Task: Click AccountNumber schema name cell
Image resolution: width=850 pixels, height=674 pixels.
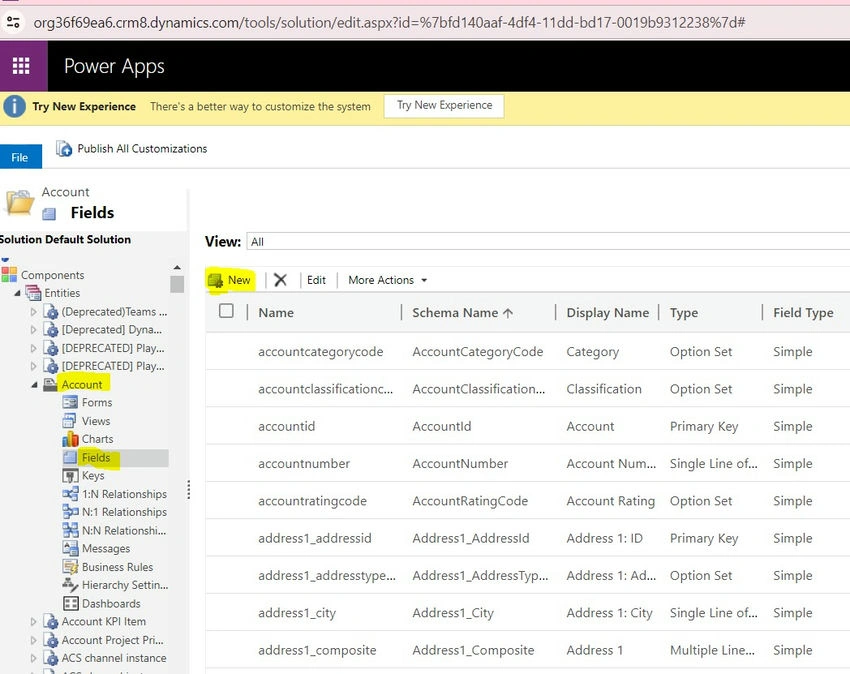Action: (x=460, y=464)
